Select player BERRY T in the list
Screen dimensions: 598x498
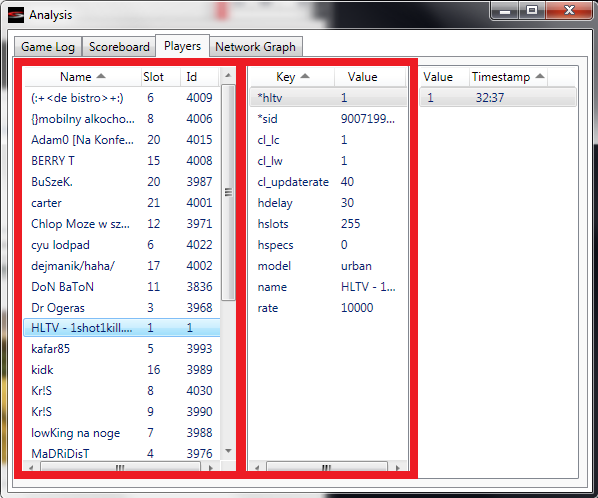pyautogui.click(x=122, y=161)
